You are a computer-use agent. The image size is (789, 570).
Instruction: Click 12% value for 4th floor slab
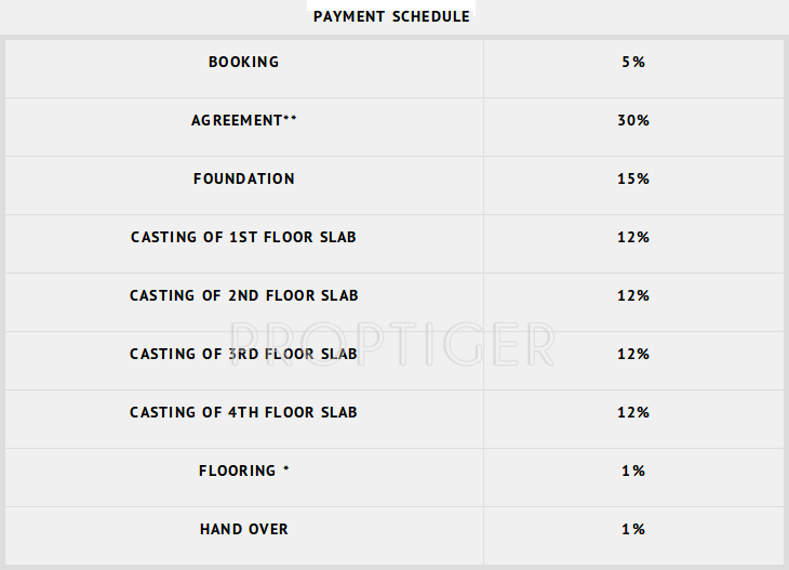634,412
